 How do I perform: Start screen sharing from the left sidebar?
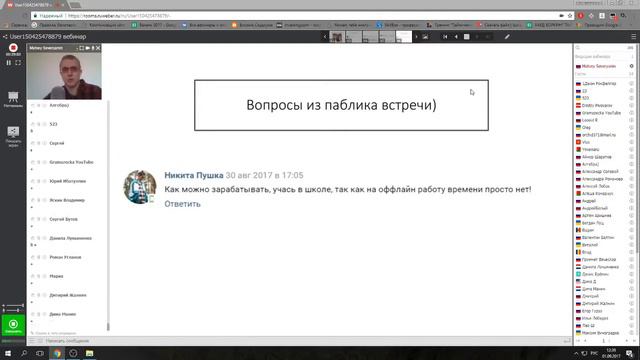point(13,136)
